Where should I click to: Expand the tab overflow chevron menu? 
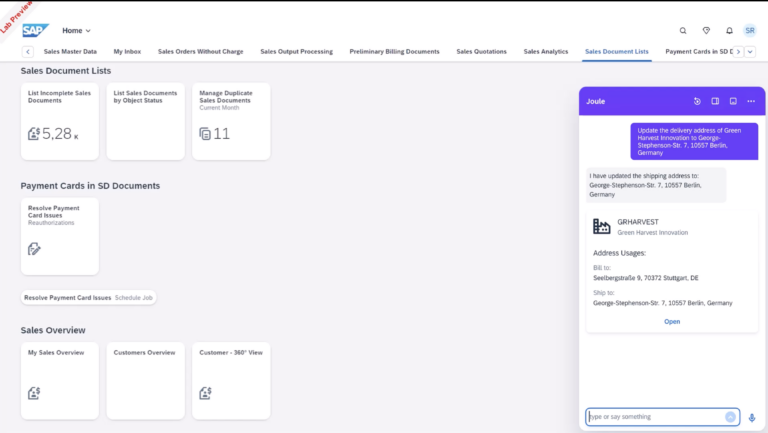click(751, 51)
